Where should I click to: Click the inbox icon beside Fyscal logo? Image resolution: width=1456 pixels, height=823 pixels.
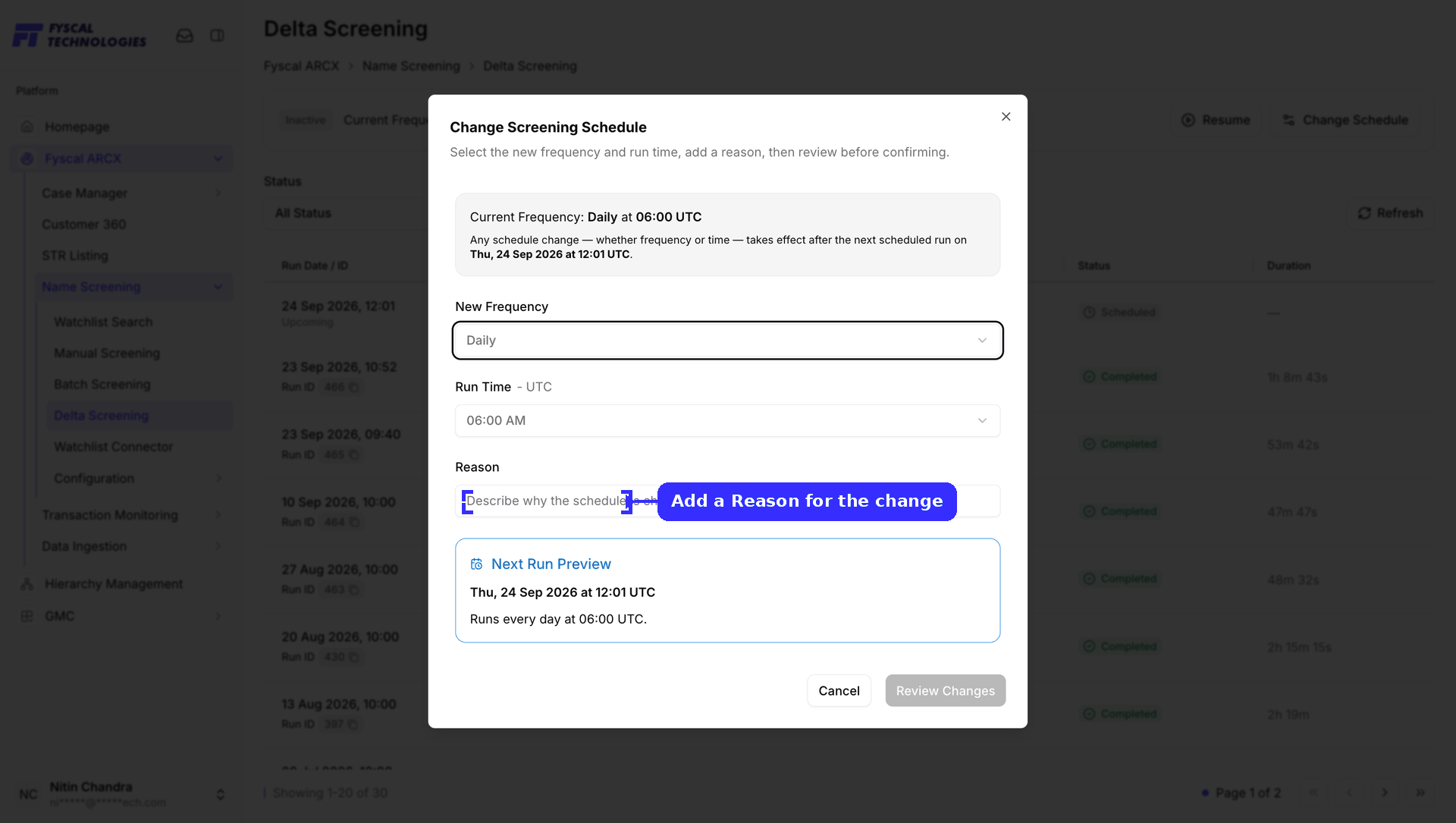(184, 36)
